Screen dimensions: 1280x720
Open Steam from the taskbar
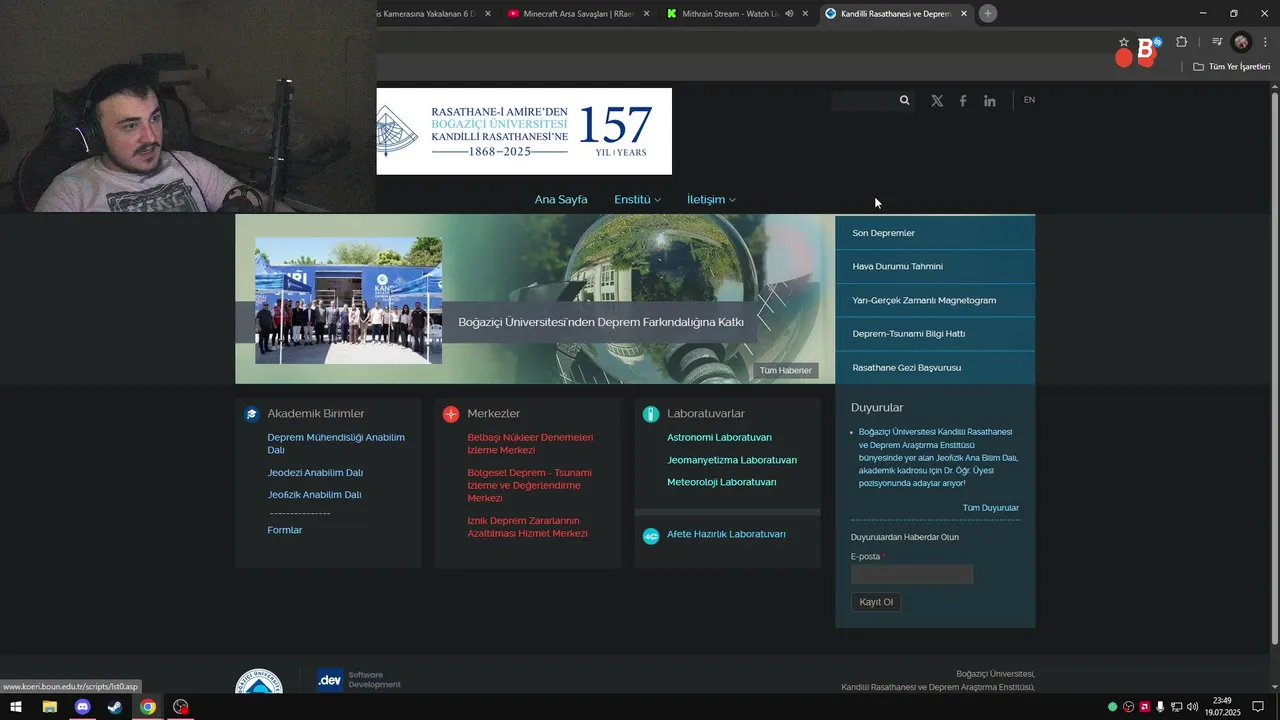[x=115, y=707]
